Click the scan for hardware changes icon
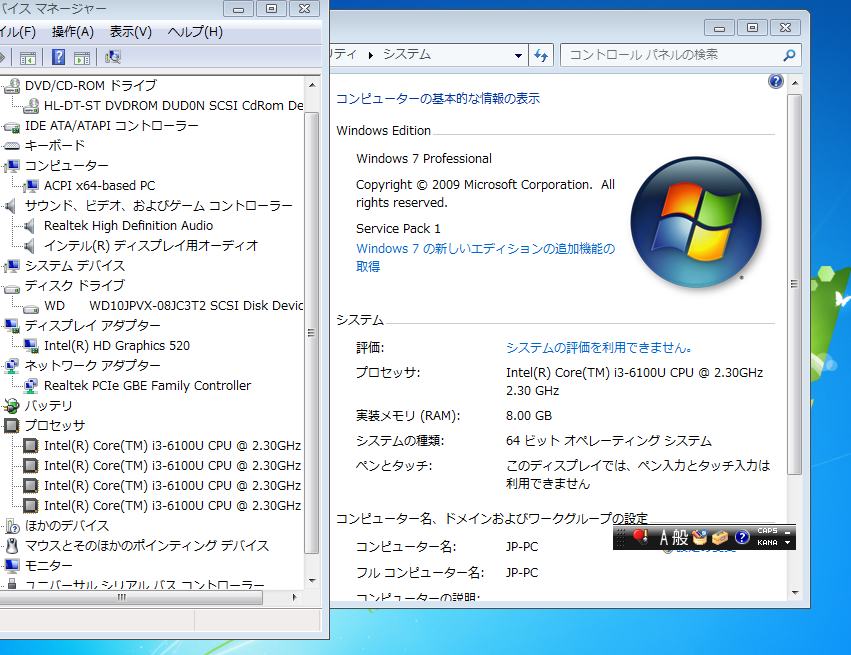The height and width of the screenshot is (655, 851). [x=113, y=57]
